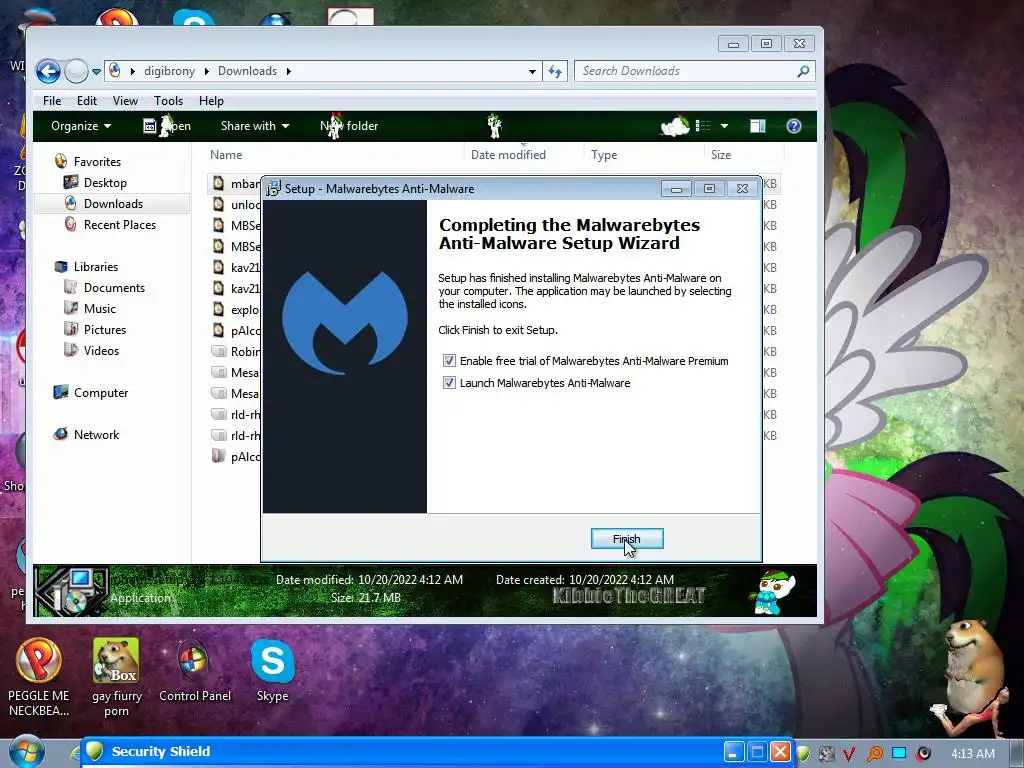
Task: Select the file starting with Robin
Action: point(236,351)
